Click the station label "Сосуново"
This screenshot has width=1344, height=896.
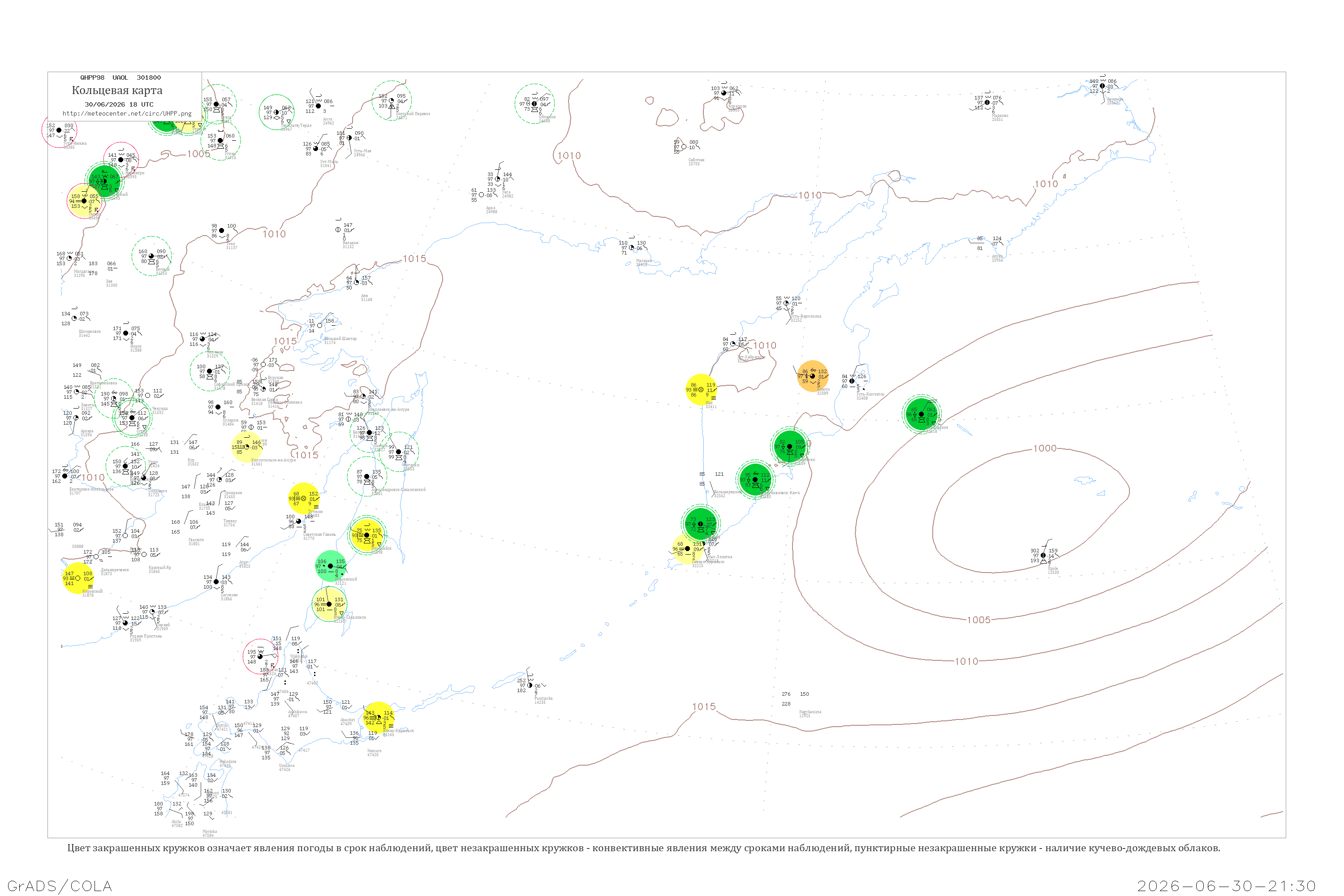tap(229, 595)
